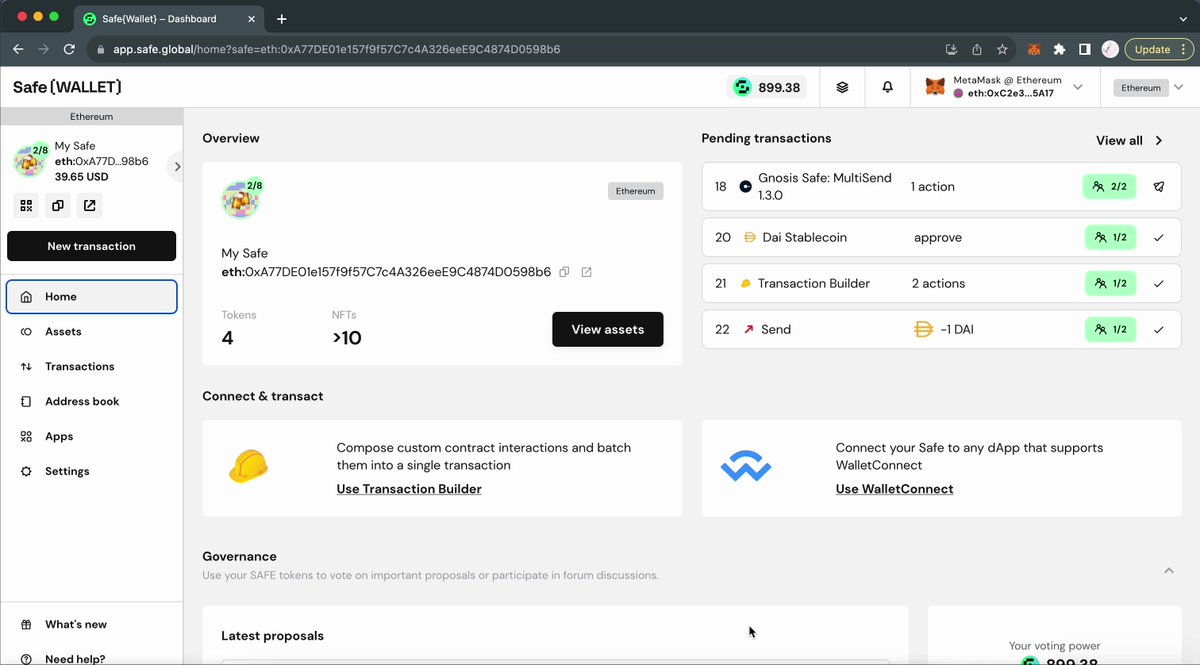1200x665 pixels.
Task: Click the SAFE token balance 899.38
Action: point(767,88)
